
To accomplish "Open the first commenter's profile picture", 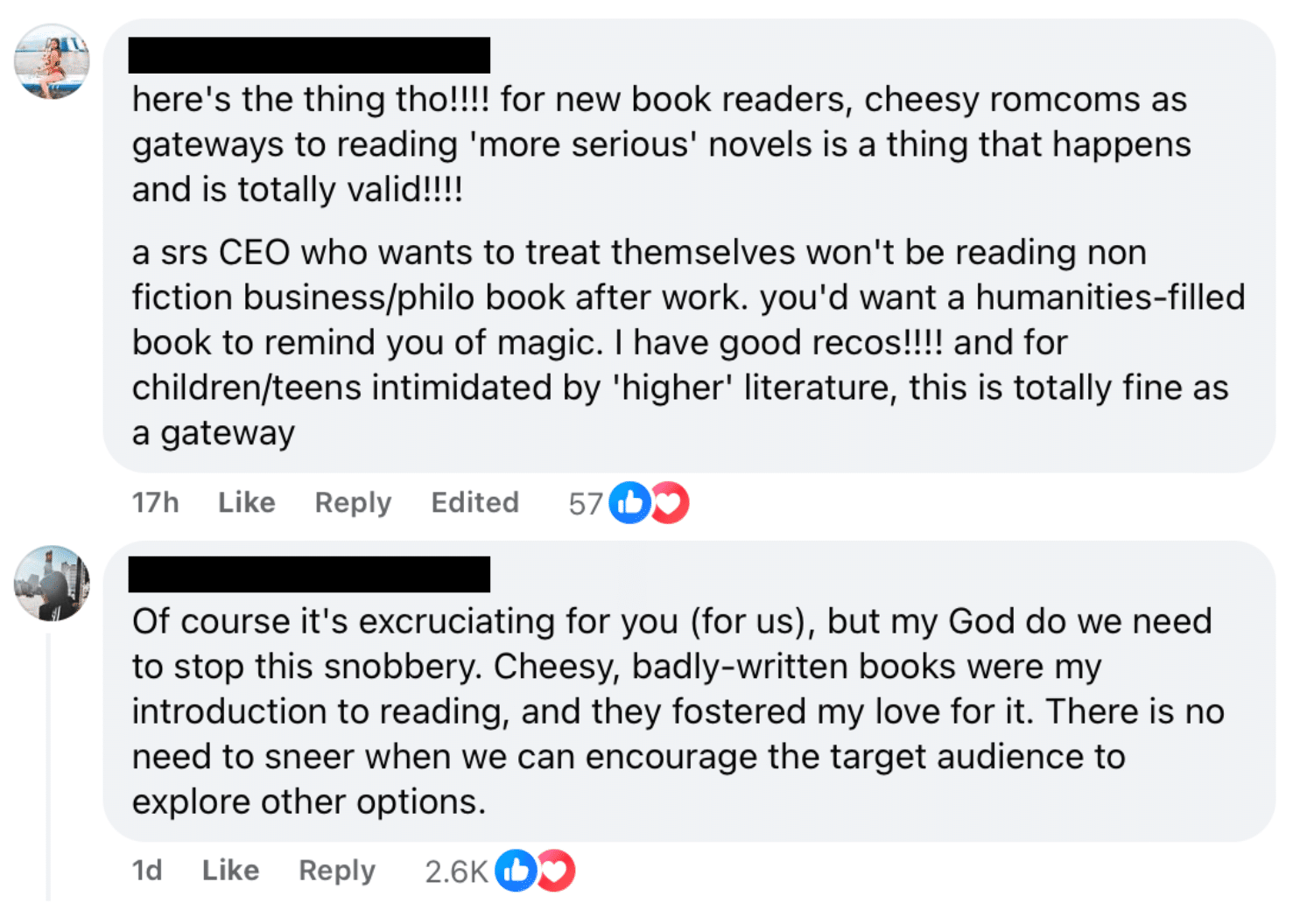I will pos(51,61).
